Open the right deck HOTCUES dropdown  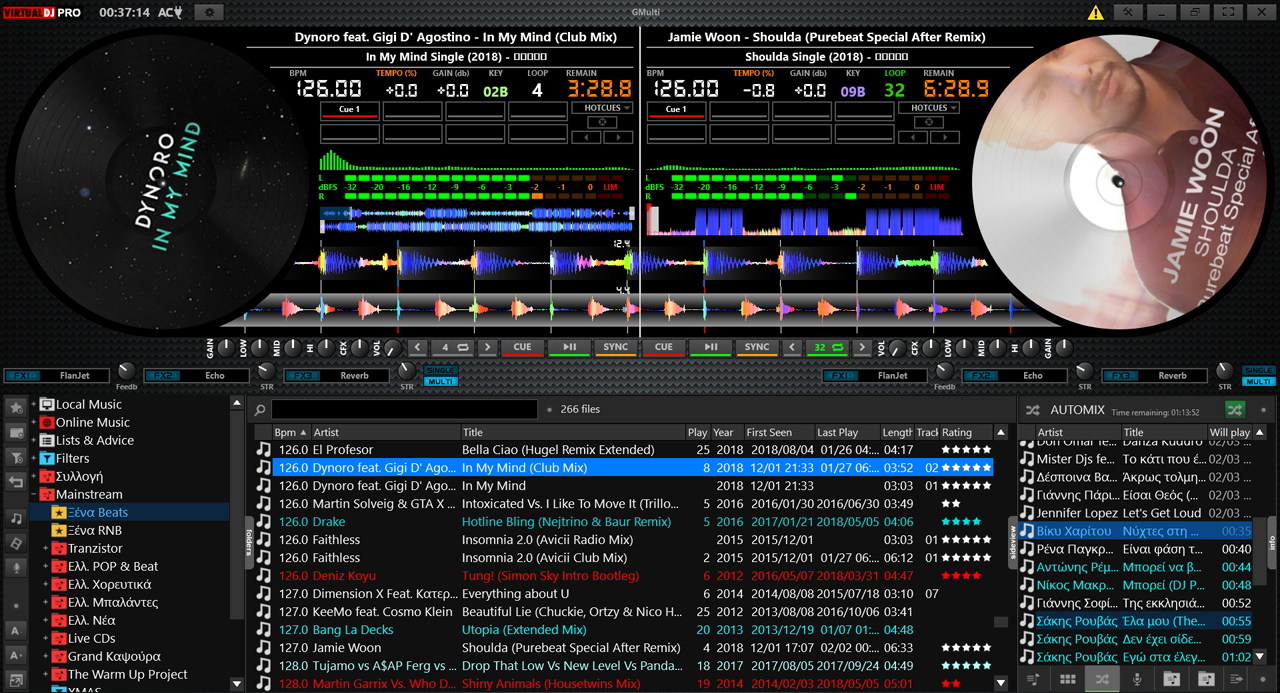pos(929,108)
